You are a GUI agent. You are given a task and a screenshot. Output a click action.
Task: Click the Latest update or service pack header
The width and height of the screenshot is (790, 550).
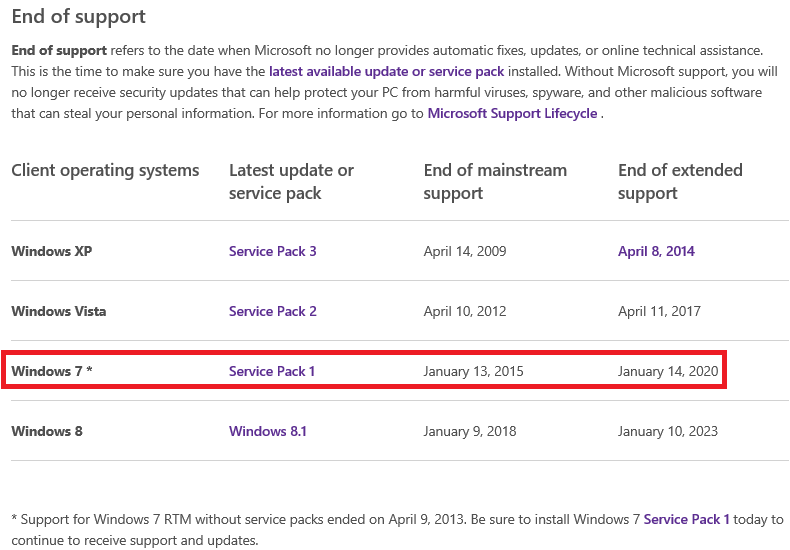point(291,181)
